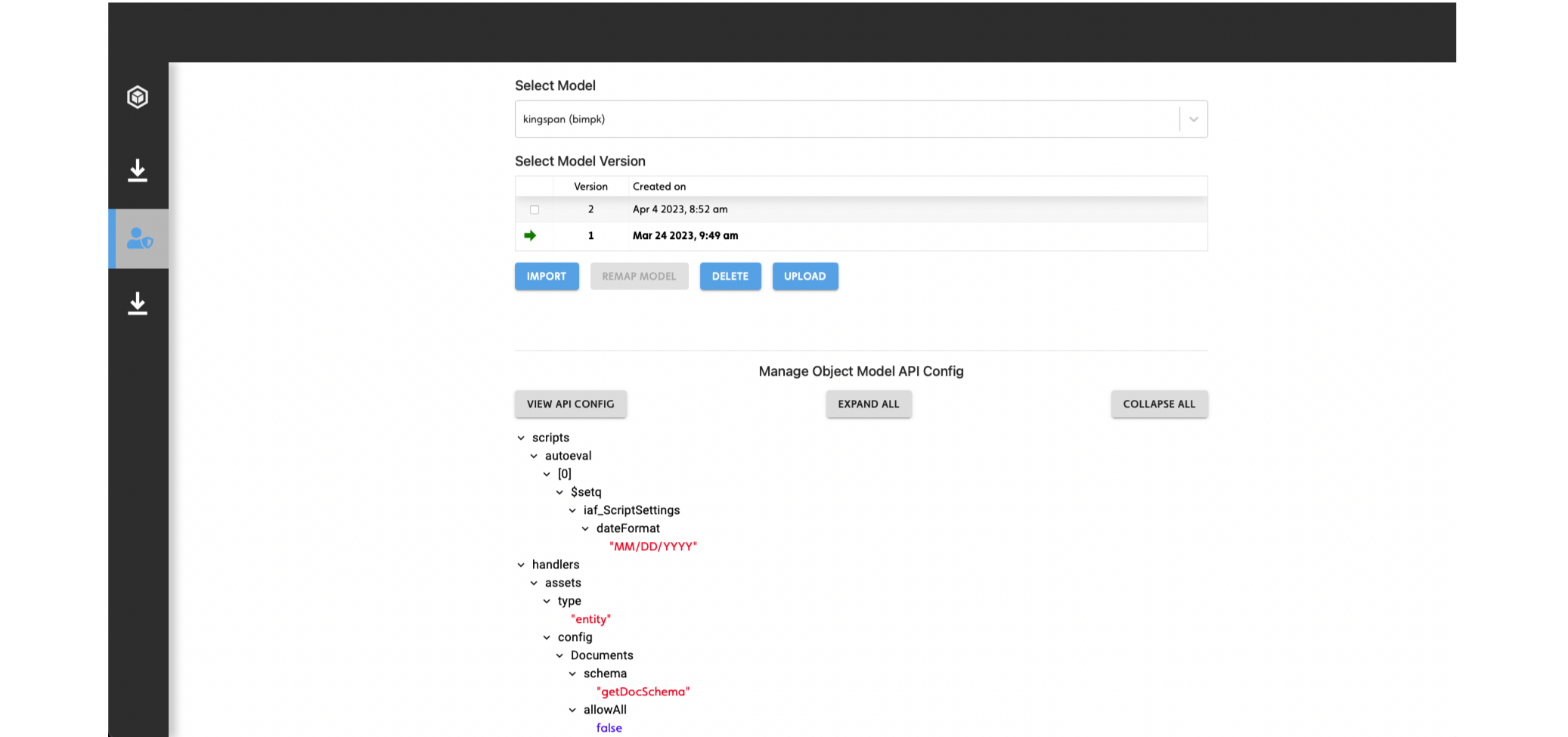Click the "MM/DD/YYYY" dateFormat value
The height and width of the screenshot is (737, 1568).
(653, 547)
